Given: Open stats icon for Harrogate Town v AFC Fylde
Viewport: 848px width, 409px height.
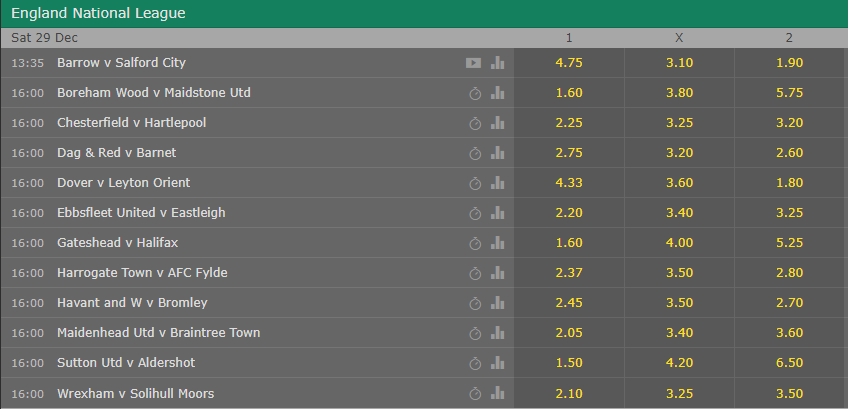Looking at the screenshot, I should click(x=498, y=273).
